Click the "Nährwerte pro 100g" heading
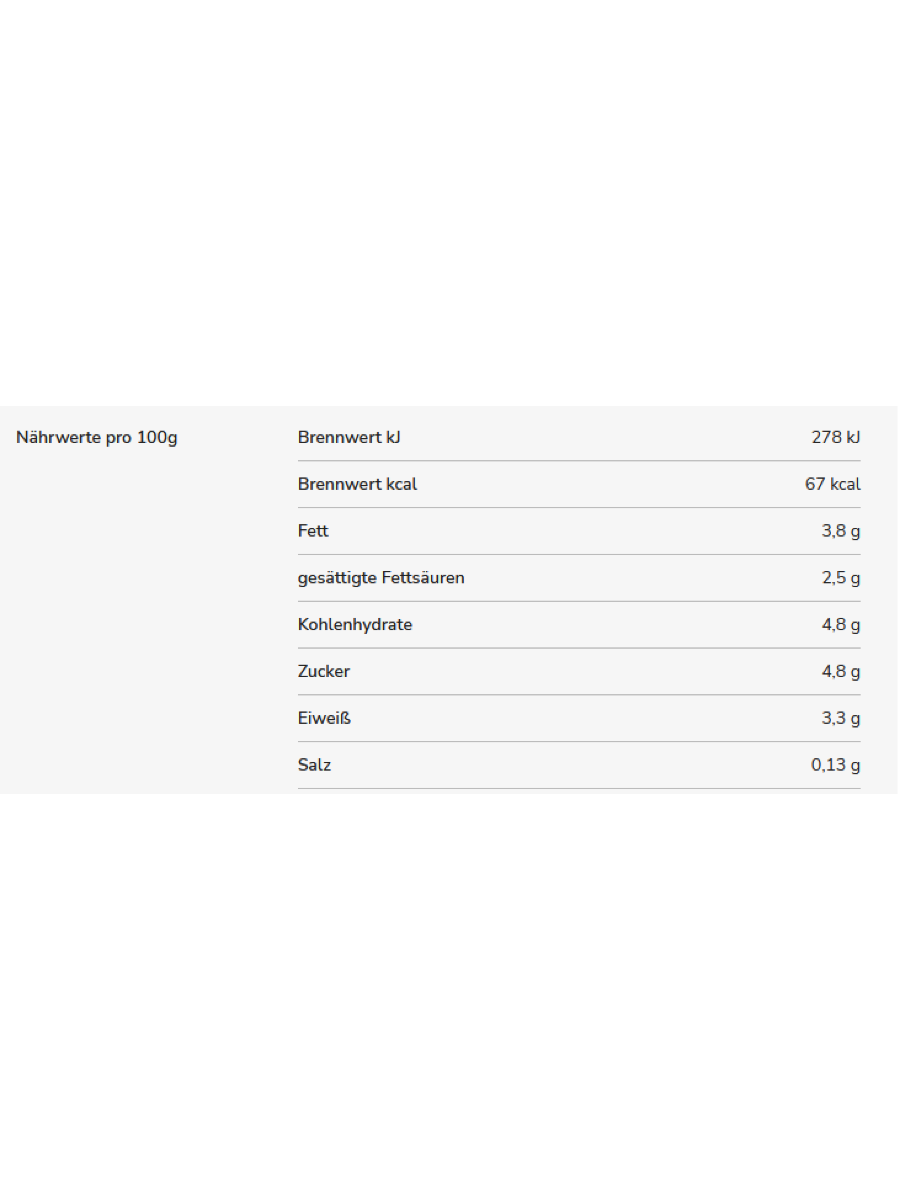Viewport: 900px width, 1200px height. [97, 438]
